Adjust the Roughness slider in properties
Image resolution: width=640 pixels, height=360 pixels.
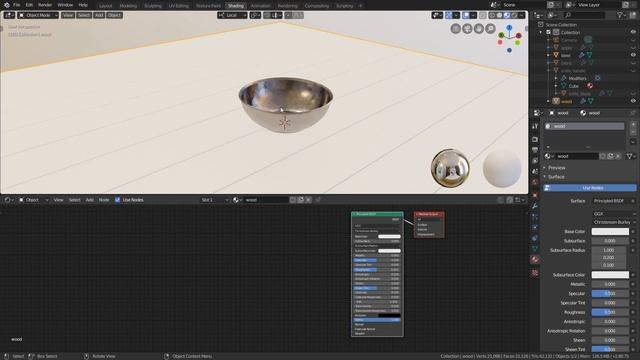click(610, 312)
